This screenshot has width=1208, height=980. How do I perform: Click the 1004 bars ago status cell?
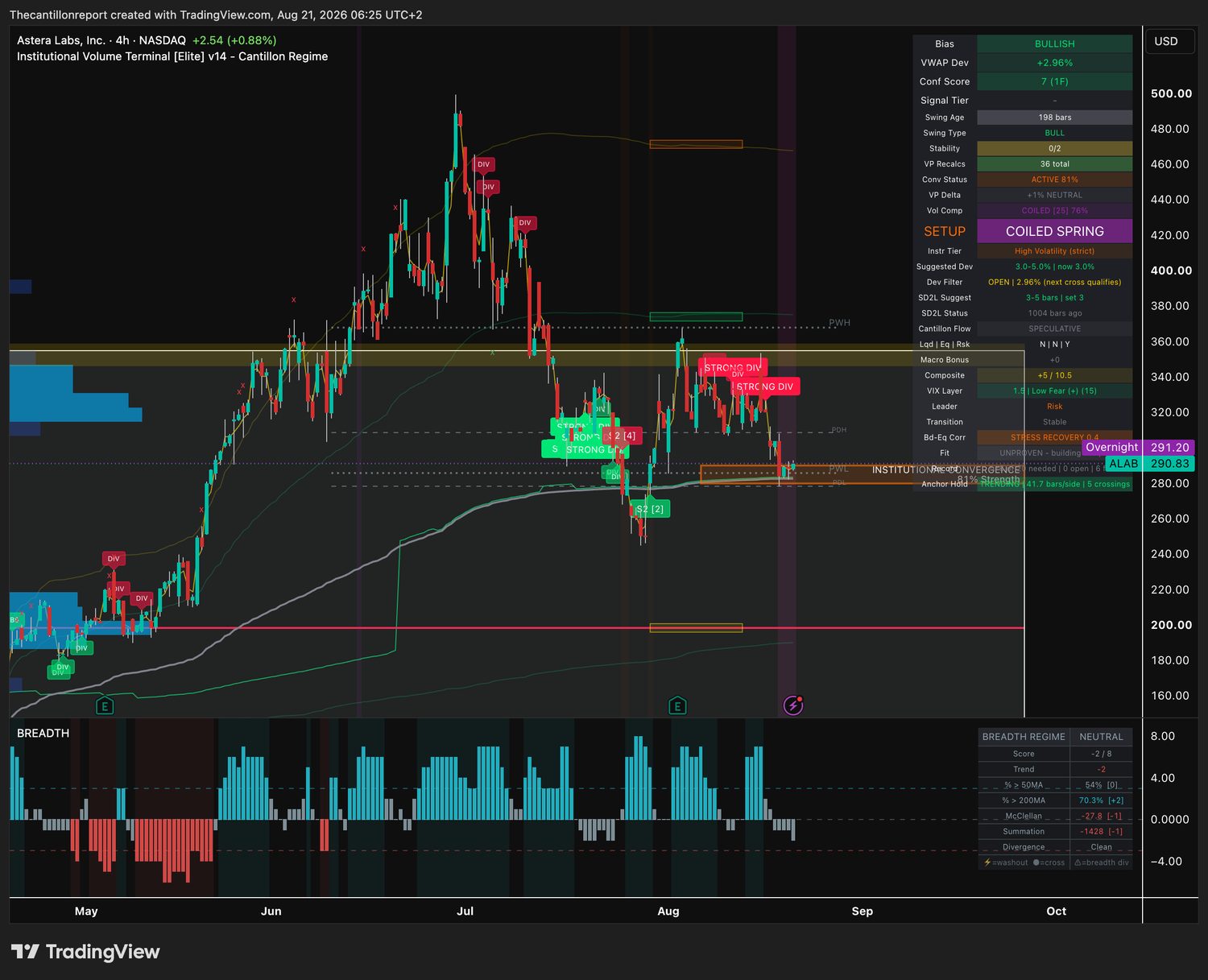pos(1055,313)
